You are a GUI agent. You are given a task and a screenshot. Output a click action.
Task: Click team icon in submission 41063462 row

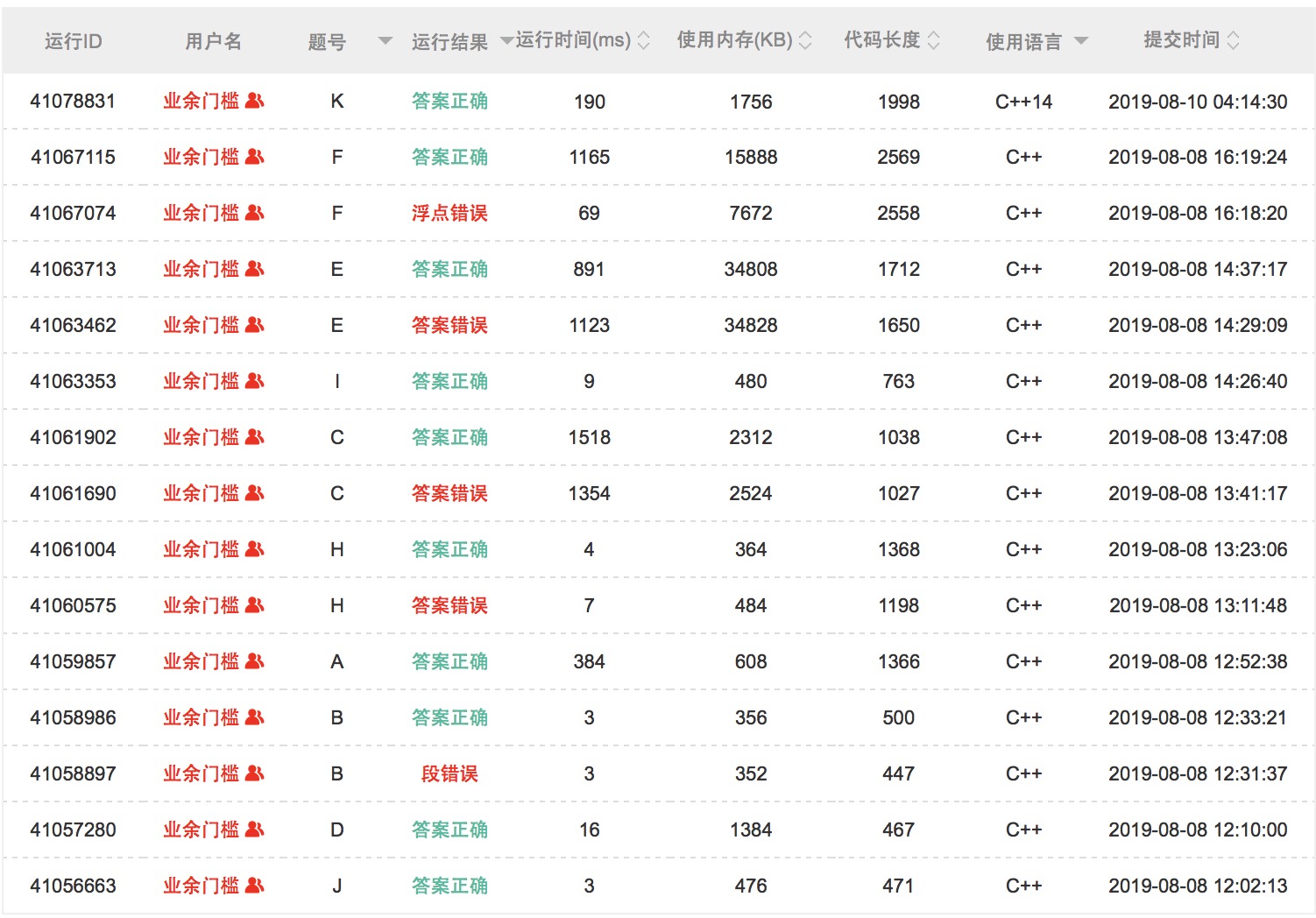pyautogui.click(x=255, y=325)
